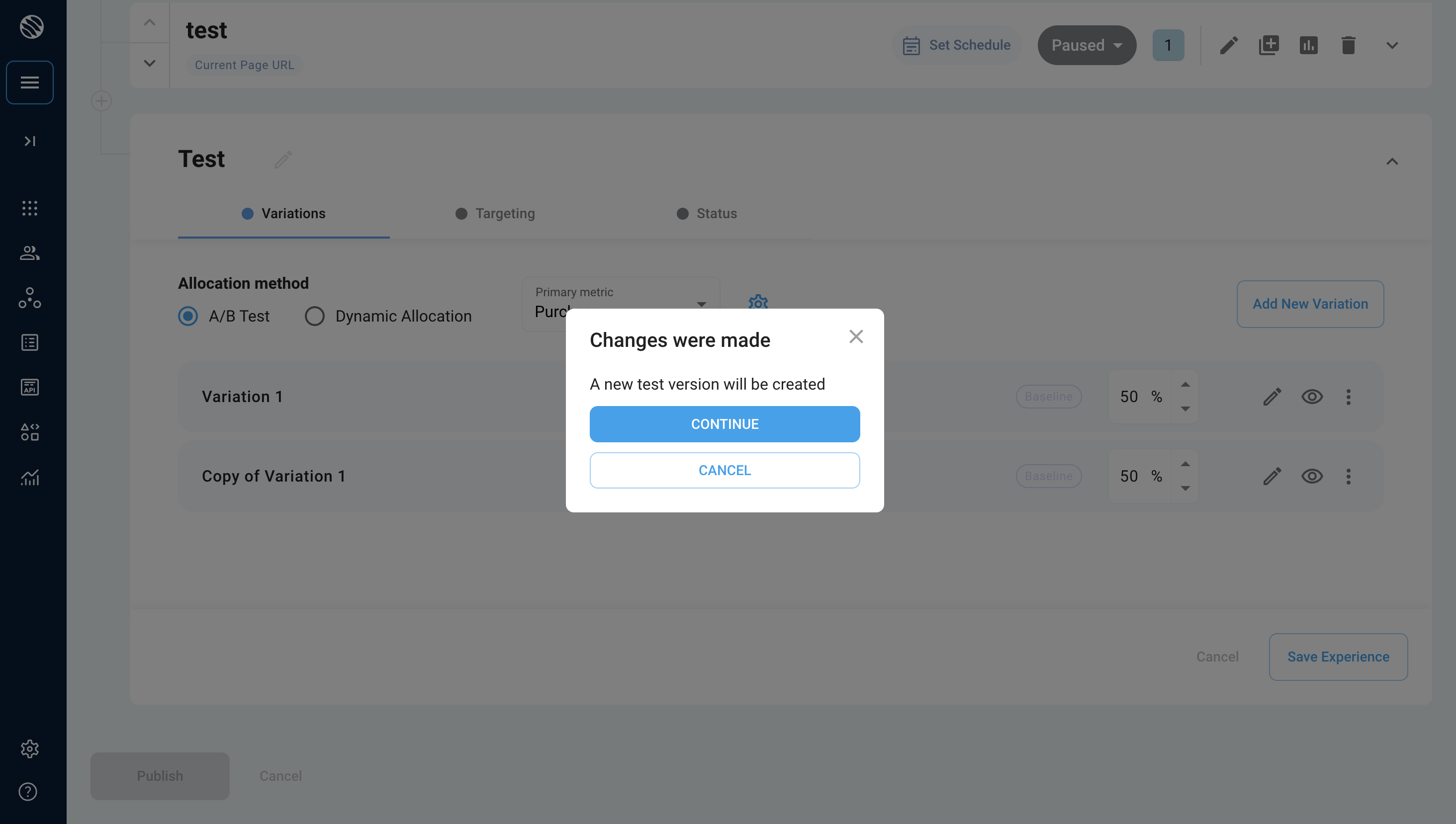Viewport: 1456px width, 824px height.
Task: Click the CONTINUE button in dialog
Action: tap(725, 424)
